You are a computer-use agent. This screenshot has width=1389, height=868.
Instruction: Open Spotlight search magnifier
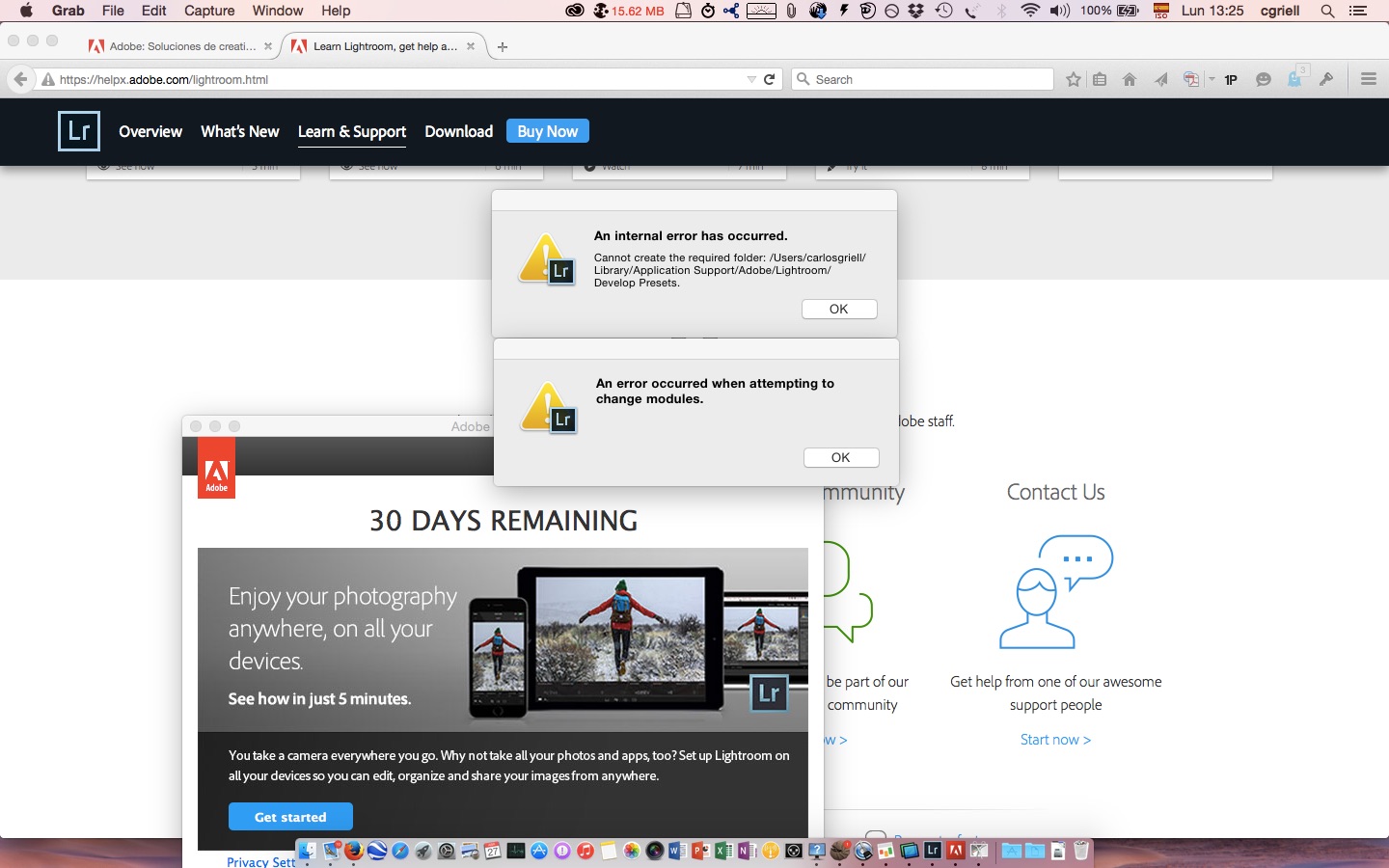pyautogui.click(x=1327, y=11)
